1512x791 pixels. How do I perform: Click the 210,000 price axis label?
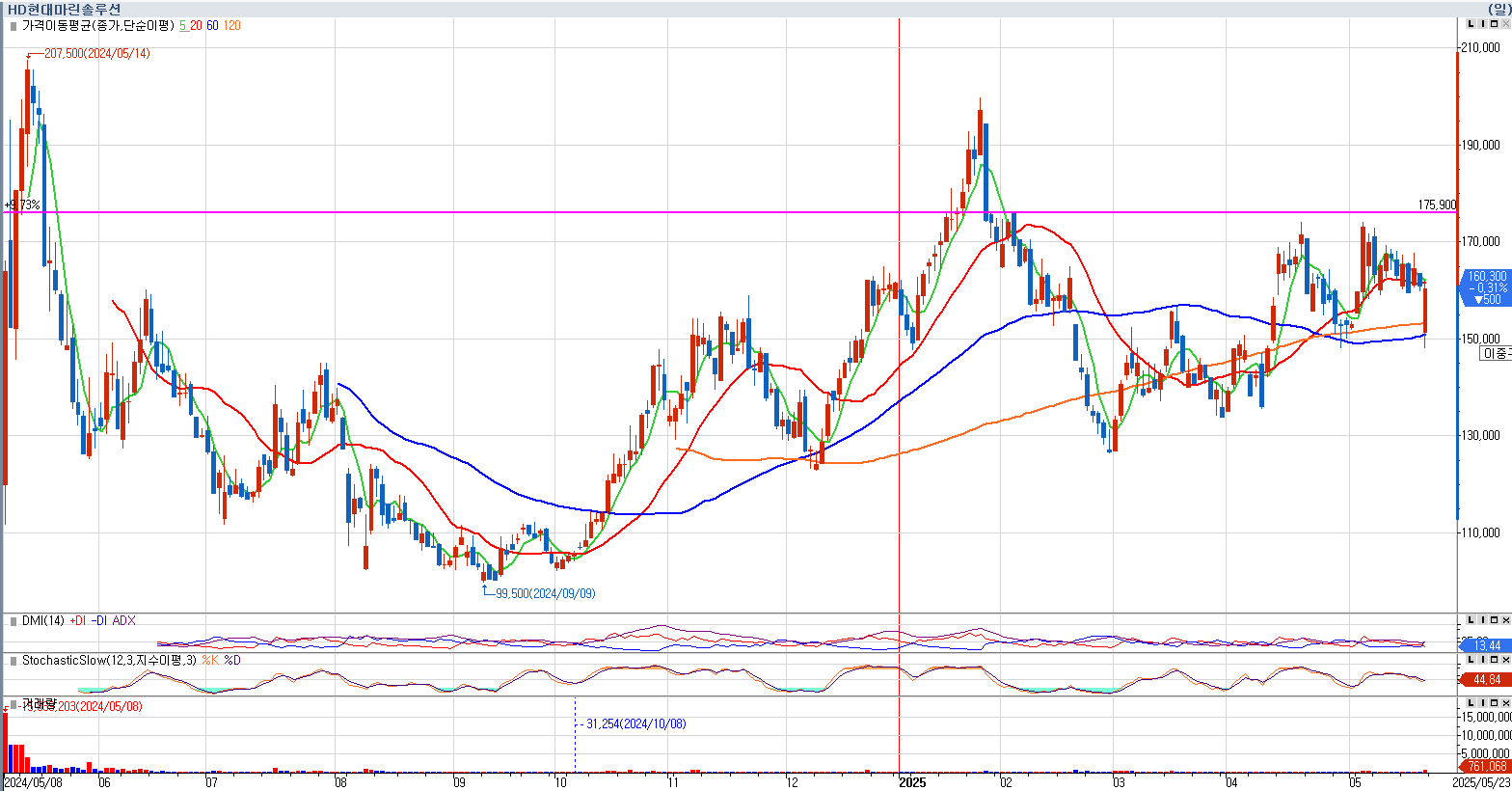coord(1480,47)
